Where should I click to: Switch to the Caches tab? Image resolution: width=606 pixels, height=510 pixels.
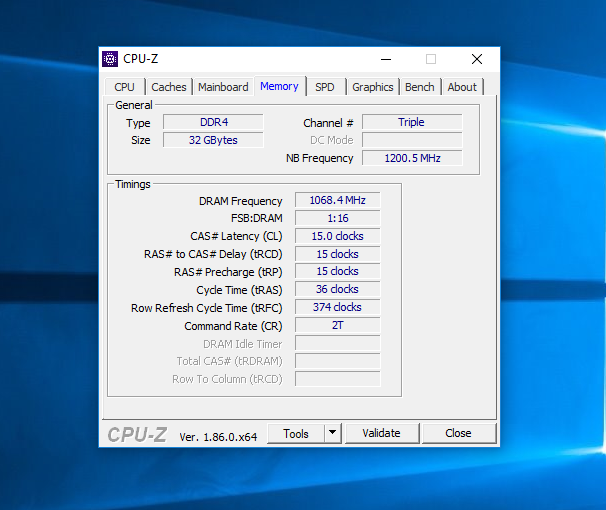point(169,87)
